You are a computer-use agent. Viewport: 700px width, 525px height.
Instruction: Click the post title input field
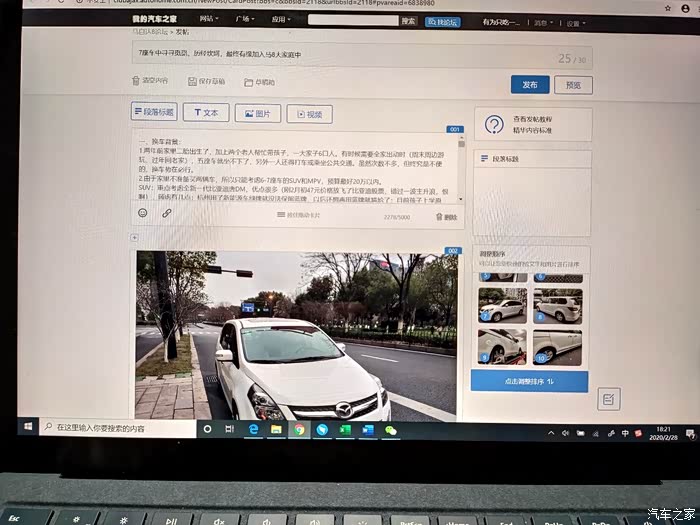click(362, 56)
